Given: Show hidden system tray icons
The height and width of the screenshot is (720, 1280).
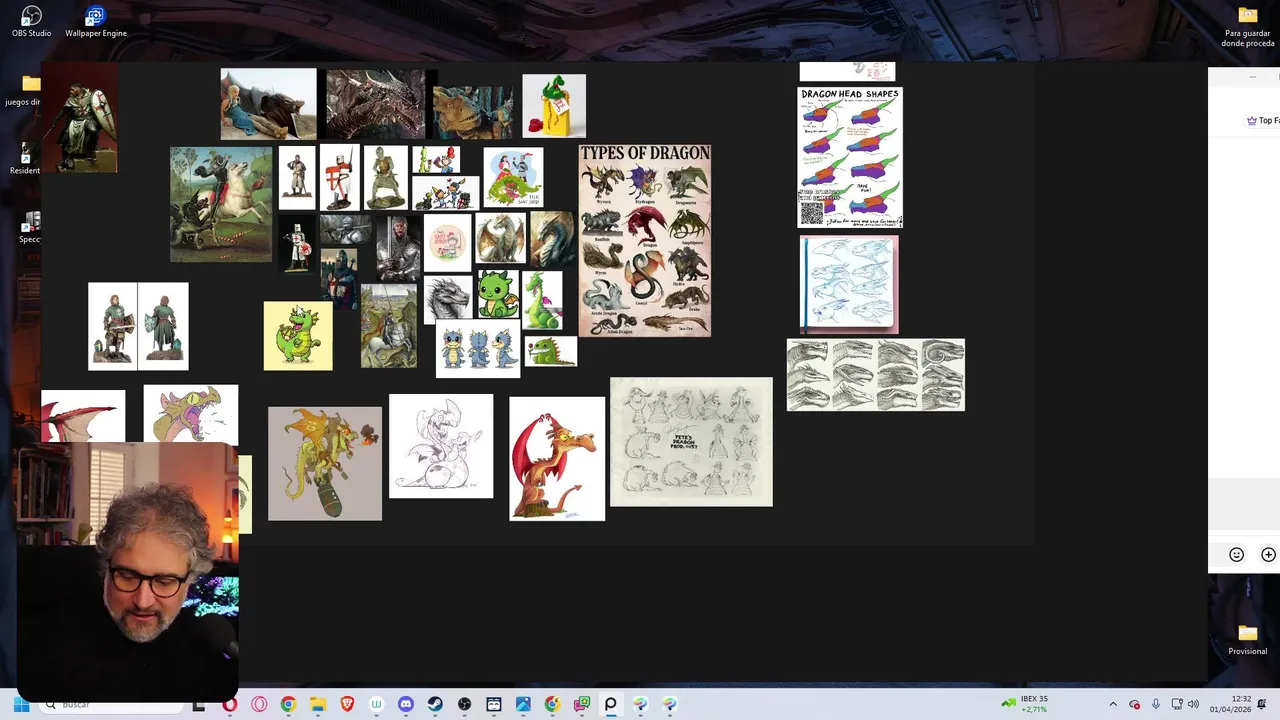Looking at the screenshot, I should pyautogui.click(x=1113, y=704).
